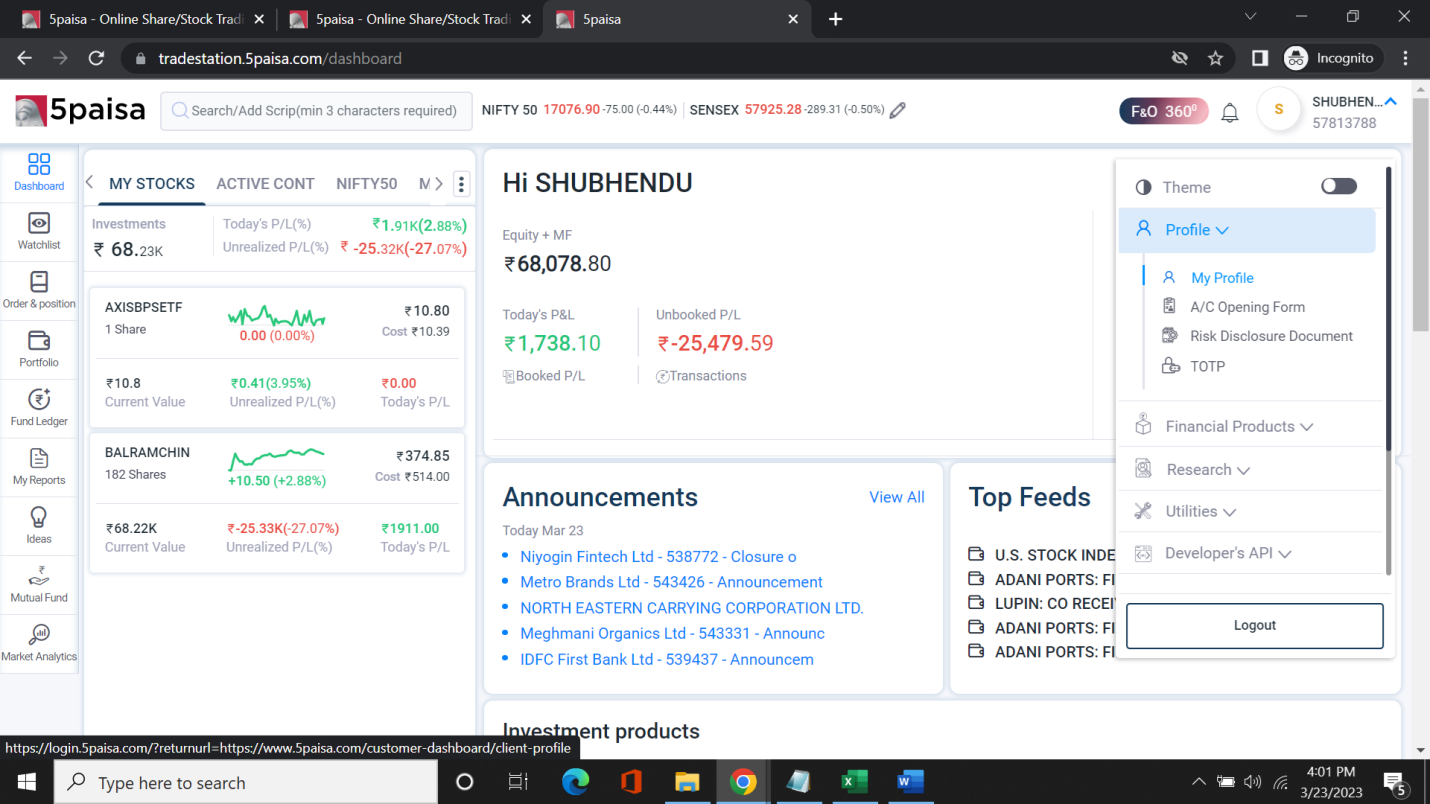
Task: Open Word from the Windows taskbar
Action: [910, 782]
